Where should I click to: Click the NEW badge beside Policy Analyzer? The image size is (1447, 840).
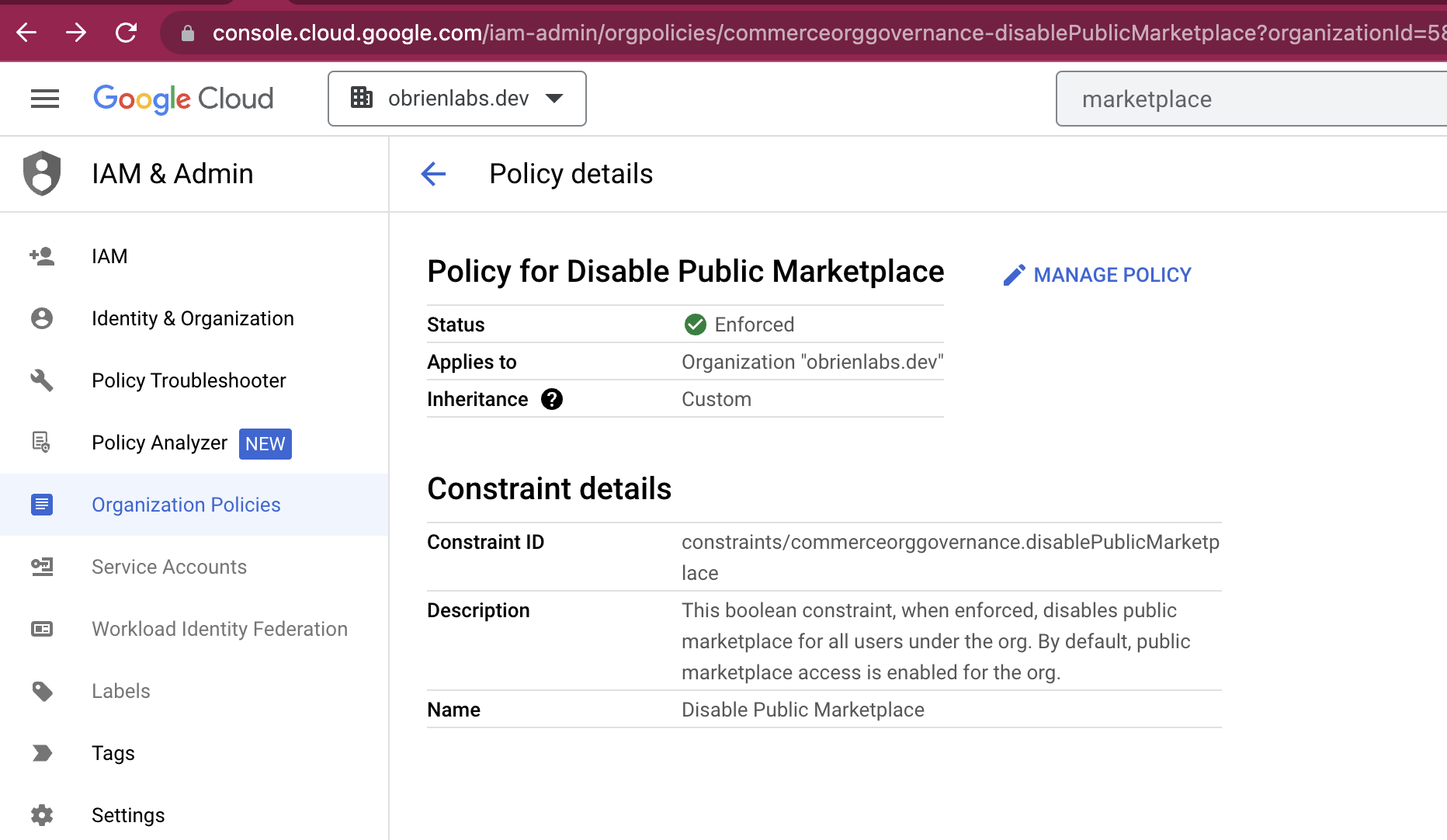tap(265, 443)
